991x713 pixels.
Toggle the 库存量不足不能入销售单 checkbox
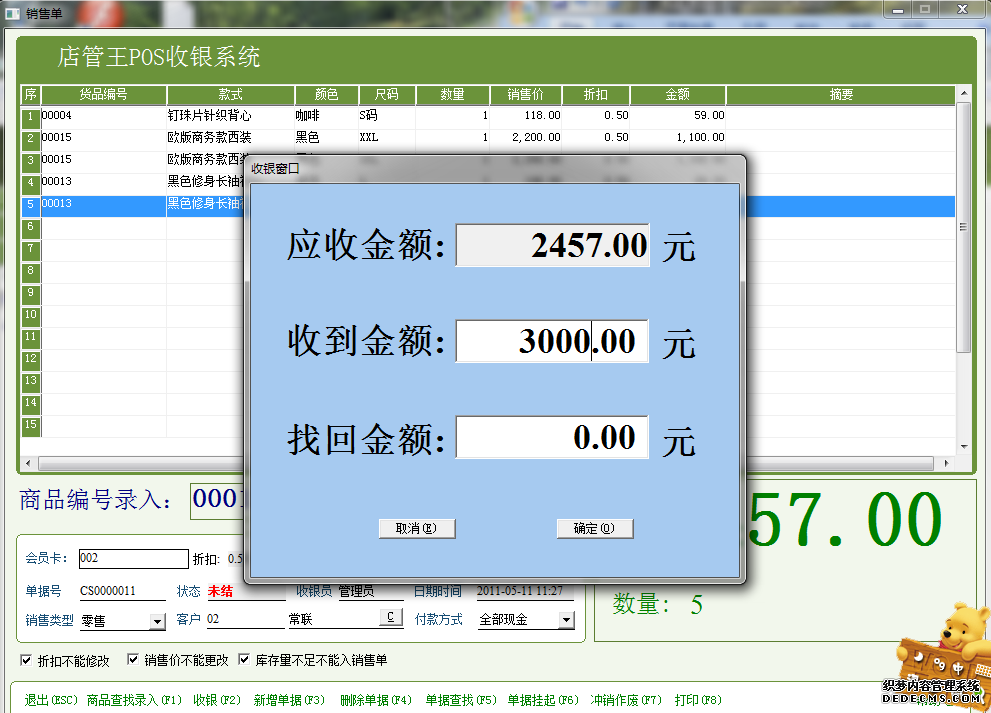coord(242,659)
